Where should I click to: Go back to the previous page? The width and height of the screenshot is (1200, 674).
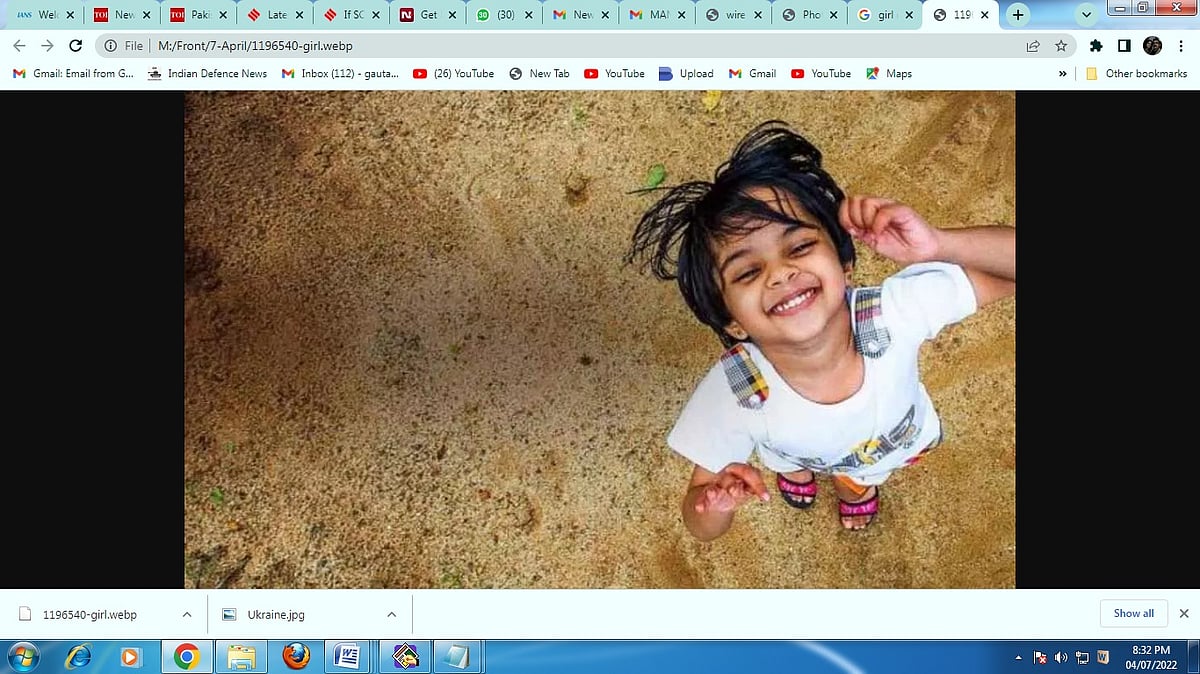(19, 46)
